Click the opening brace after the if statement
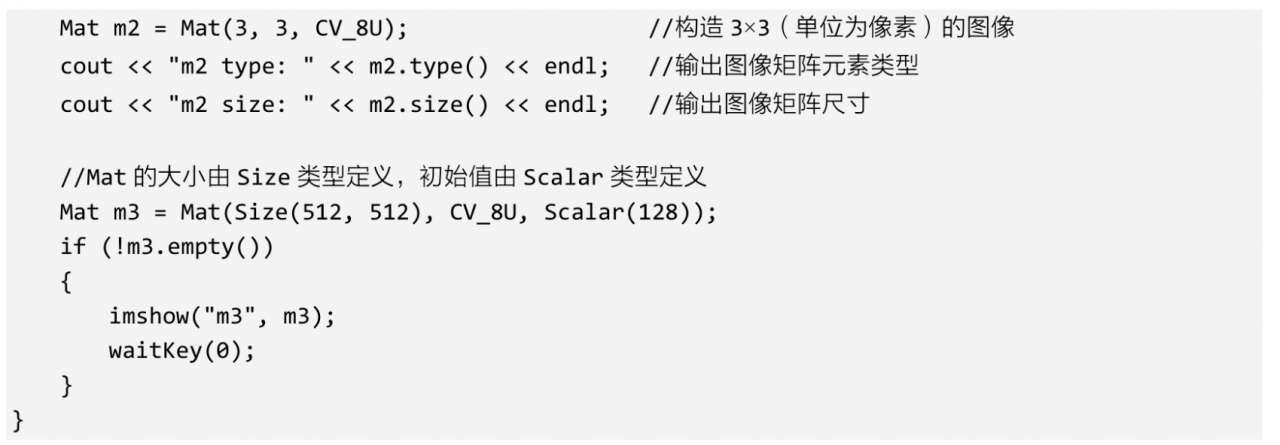Image resolution: width=1280 pixels, height=445 pixels. 65,283
